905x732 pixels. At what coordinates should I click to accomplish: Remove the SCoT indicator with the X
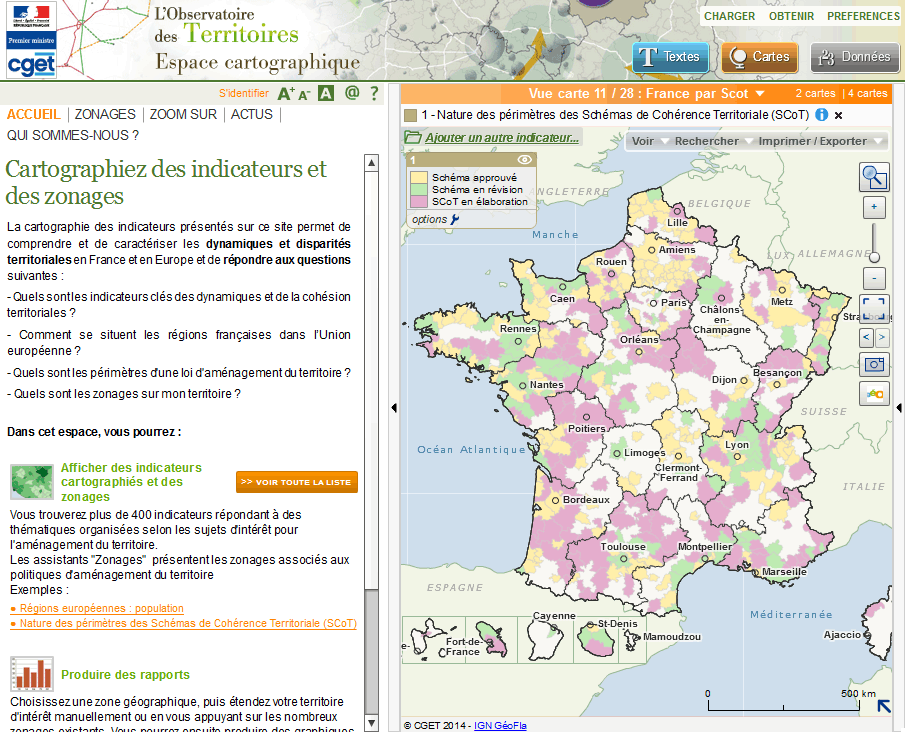839,115
